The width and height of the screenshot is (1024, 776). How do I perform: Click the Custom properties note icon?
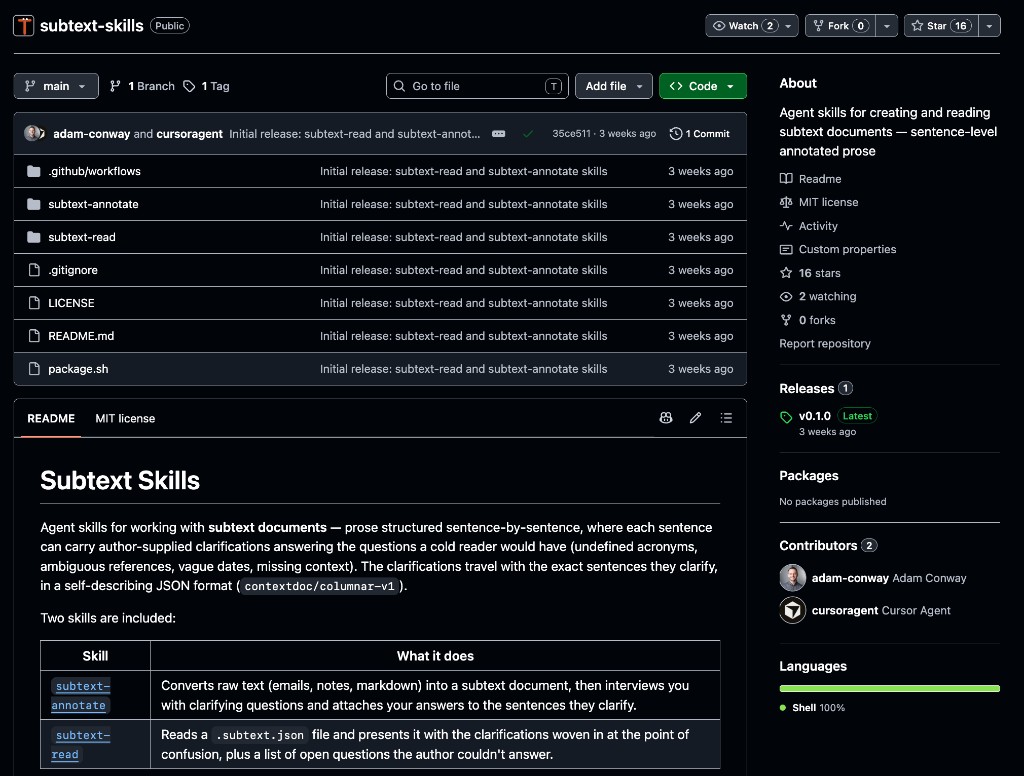786,250
